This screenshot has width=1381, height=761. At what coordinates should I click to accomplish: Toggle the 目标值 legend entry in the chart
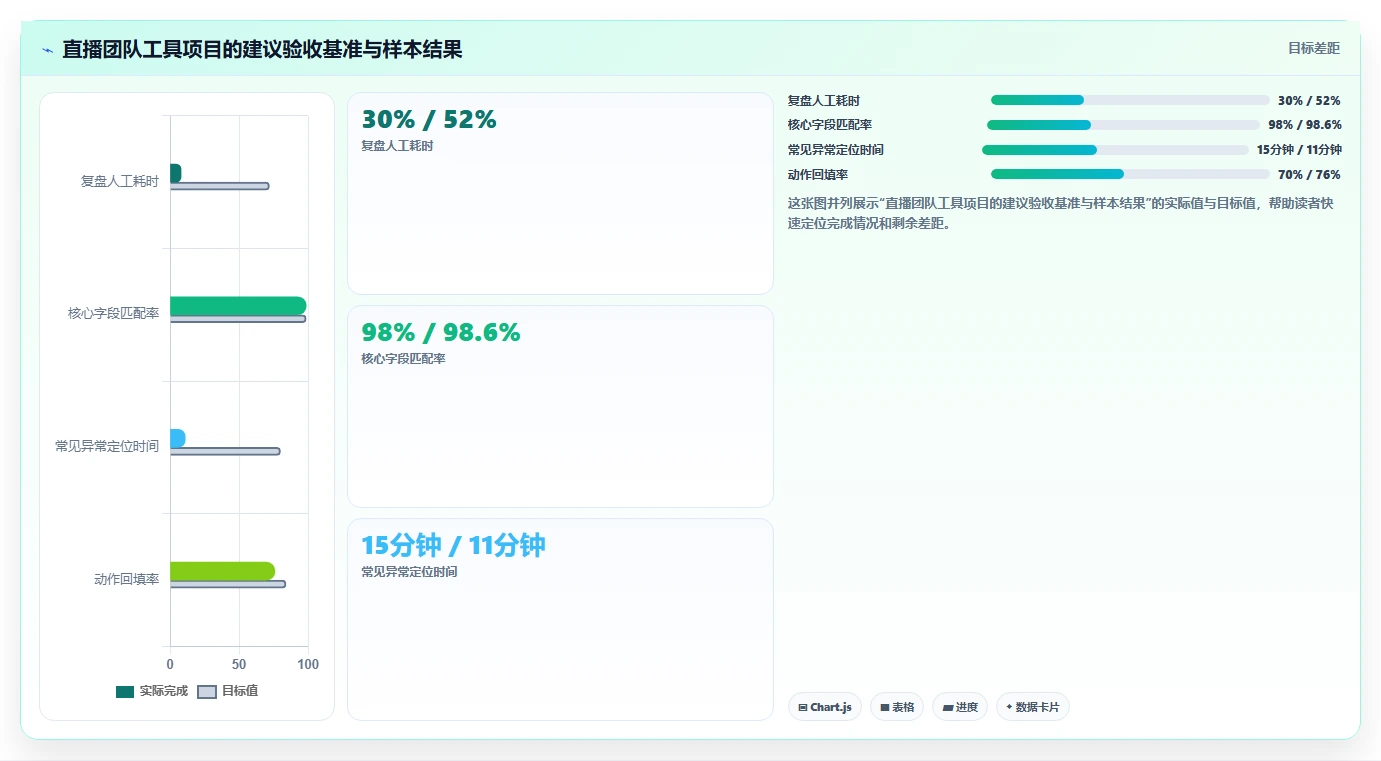click(228, 691)
